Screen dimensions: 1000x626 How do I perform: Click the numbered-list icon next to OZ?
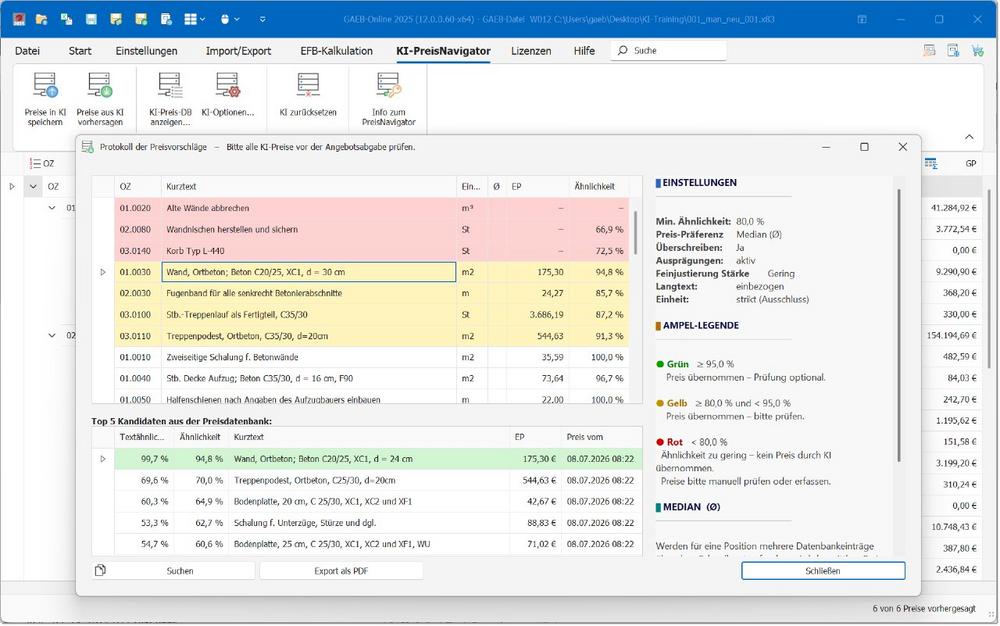(x=36, y=163)
